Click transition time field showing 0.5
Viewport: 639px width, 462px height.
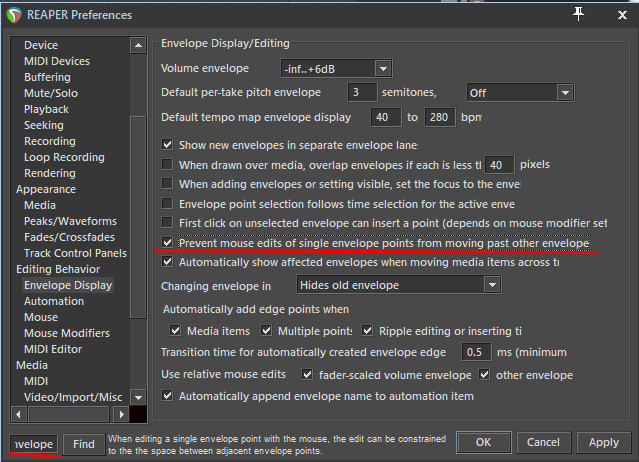[476, 352]
